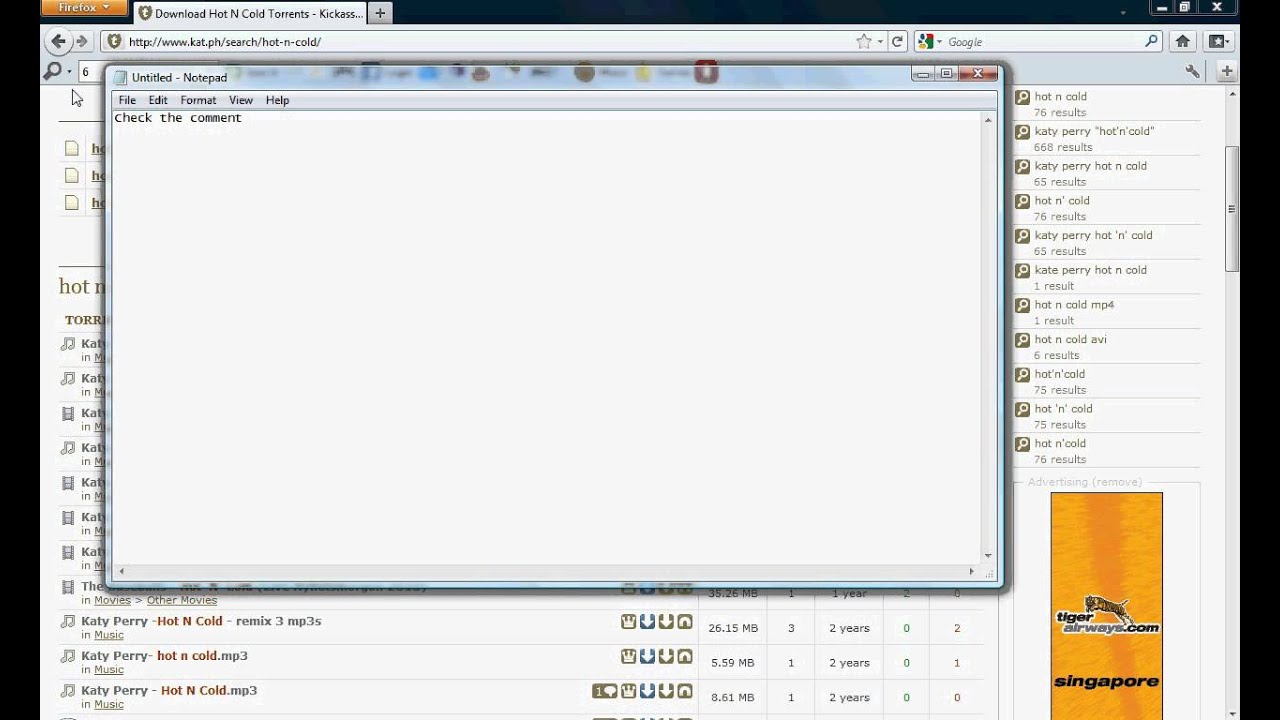The image size is (1280, 720).
Task: Click the search icon beside 'hot 'n' cold' 75 results
Action: click(1022, 410)
